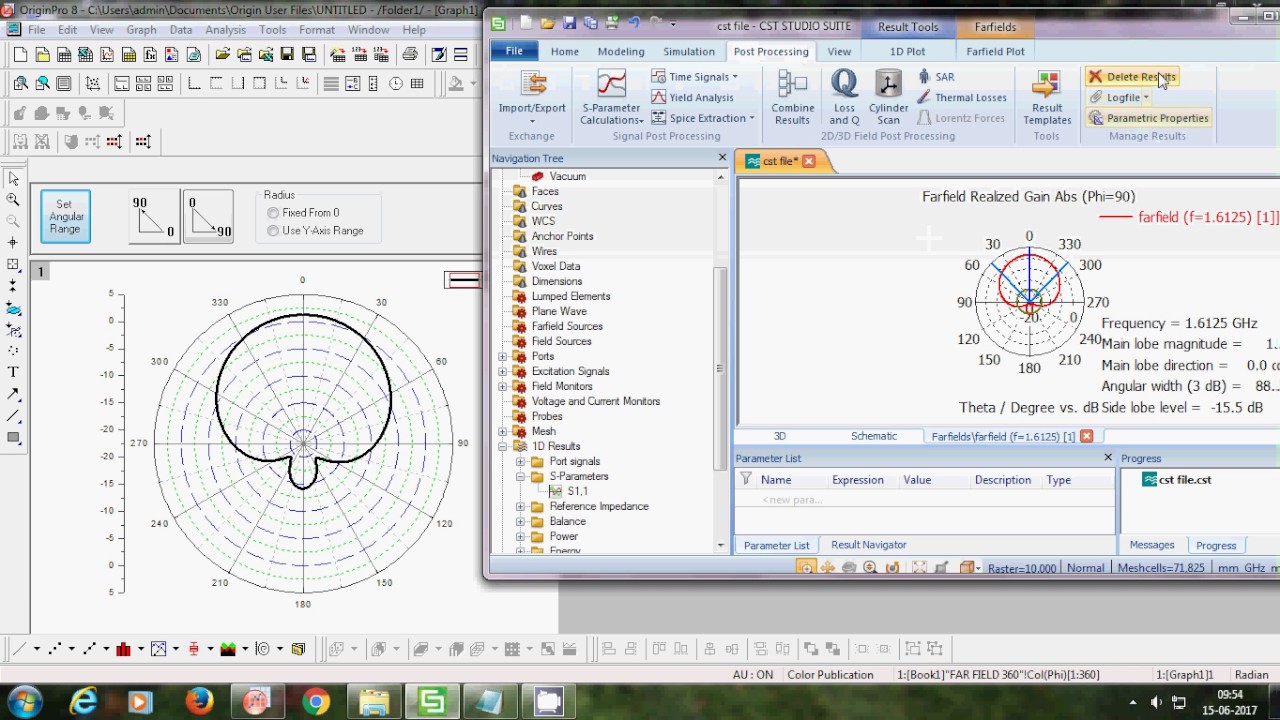Viewport: 1280px width, 720px height.
Task: Open the CST File menu button
Action: coord(514,51)
